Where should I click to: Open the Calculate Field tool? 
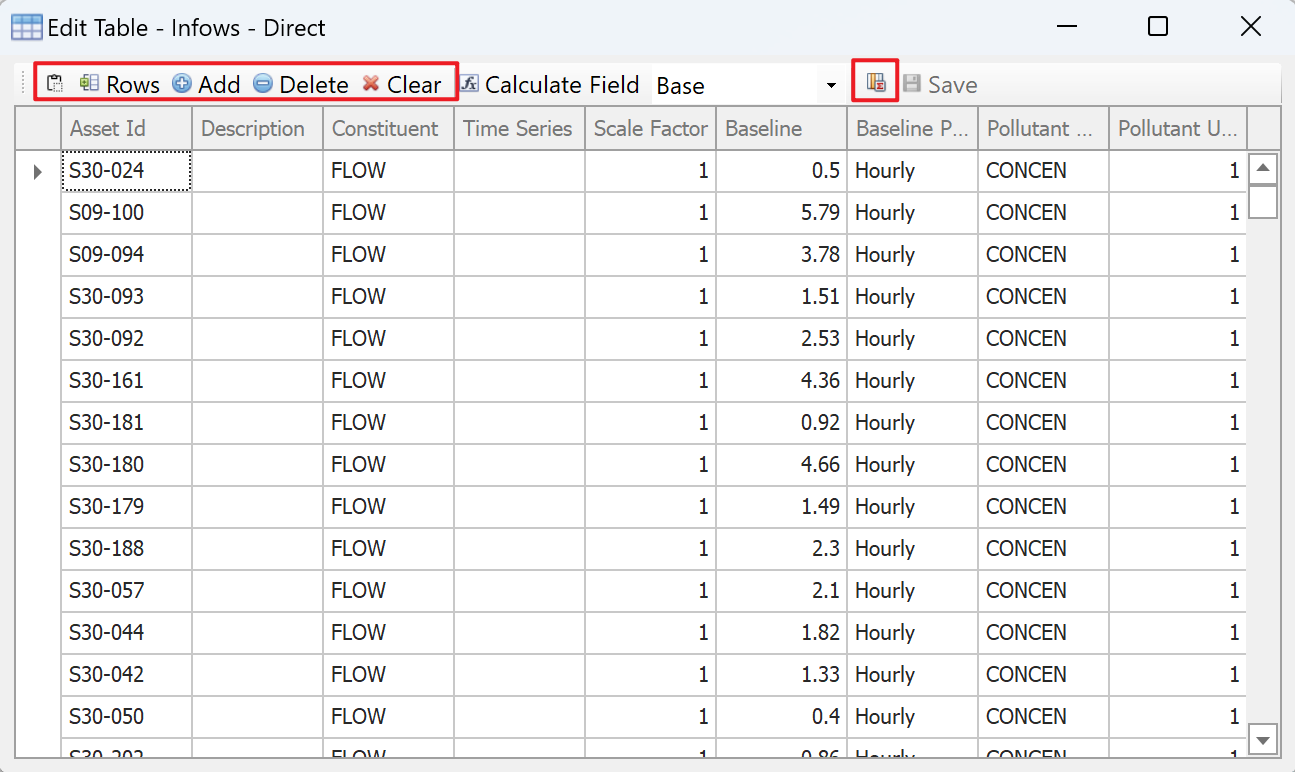[550, 85]
